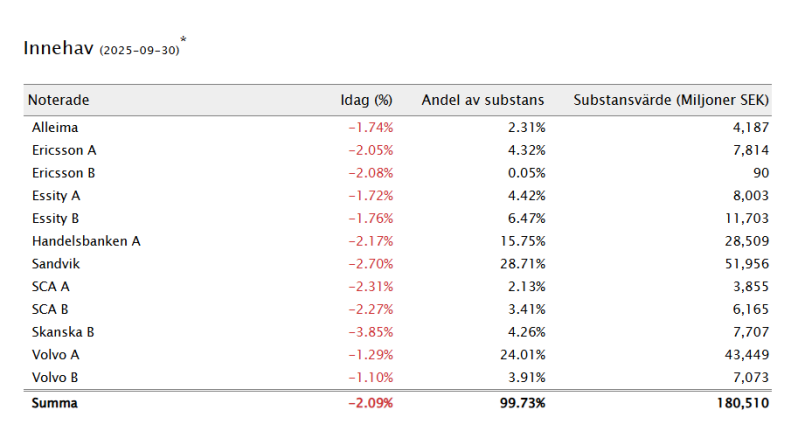798x424 pixels.
Task: Click the Essity A holding name
Action: point(57,196)
